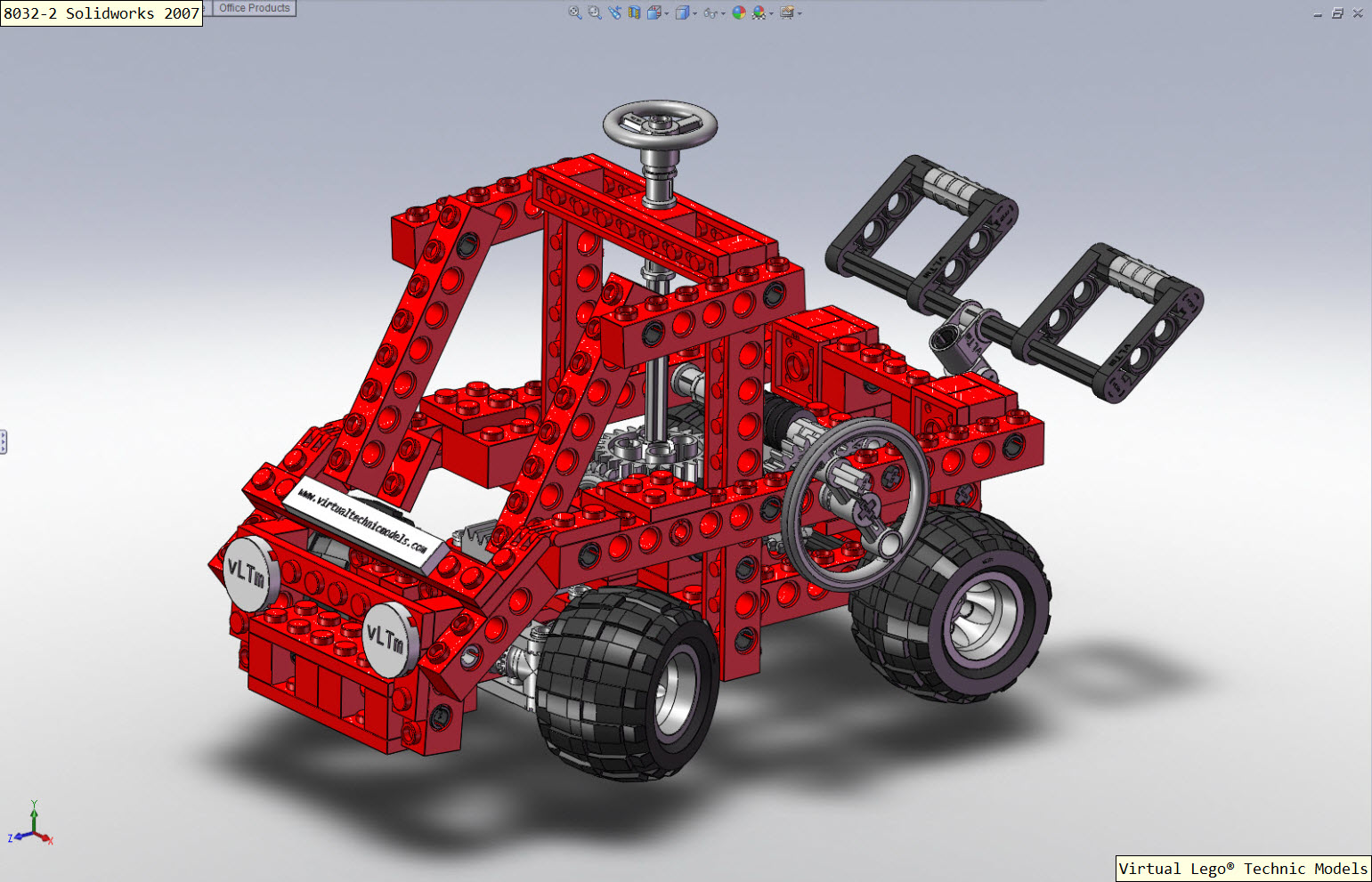Restore the document window
This screenshot has height=882, width=1372.
click(x=1337, y=13)
